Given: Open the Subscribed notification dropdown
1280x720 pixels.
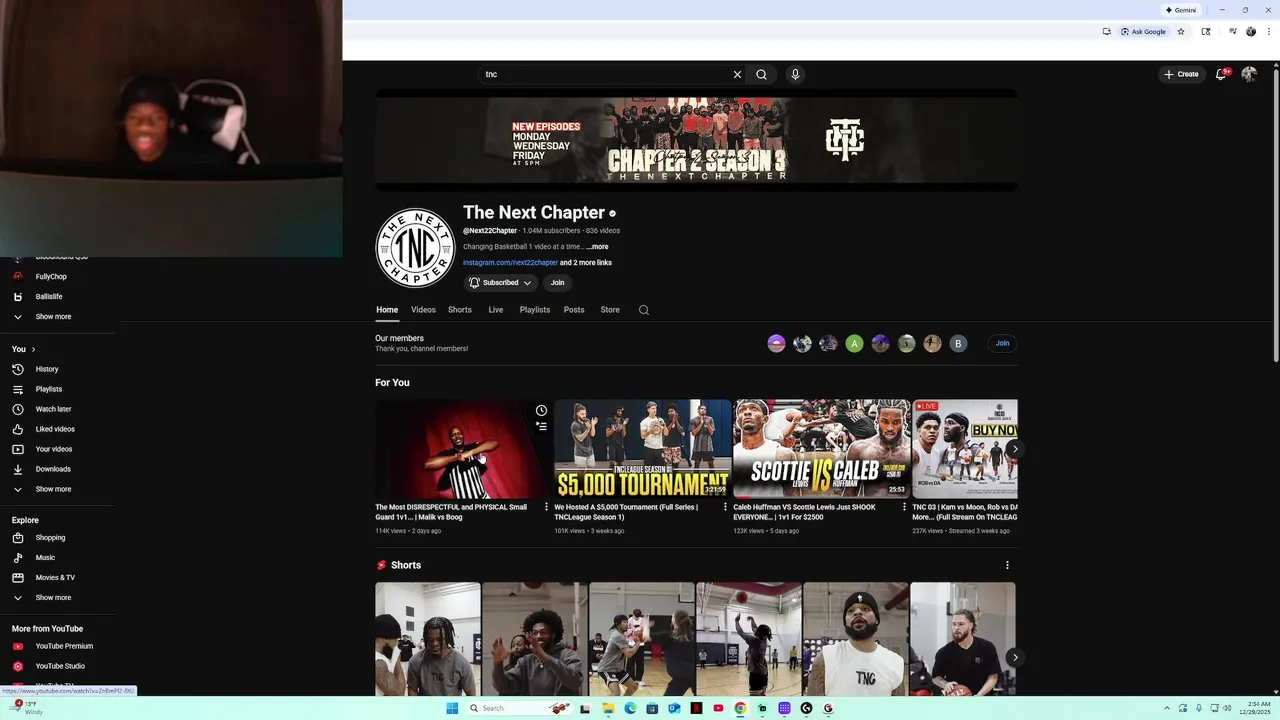Looking at the screenshot, I should 500,283.
